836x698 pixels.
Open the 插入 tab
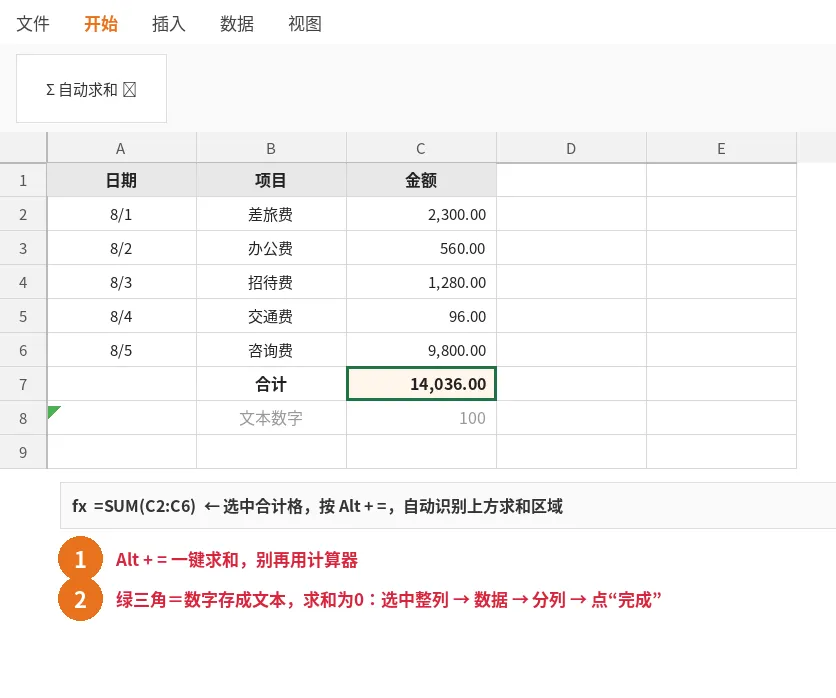(x=168, y=23)
